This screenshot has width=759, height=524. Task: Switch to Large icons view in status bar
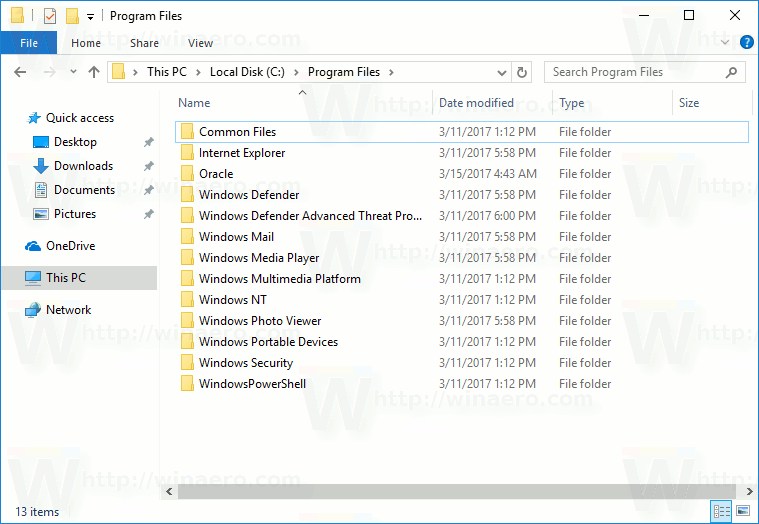[743, 511]
